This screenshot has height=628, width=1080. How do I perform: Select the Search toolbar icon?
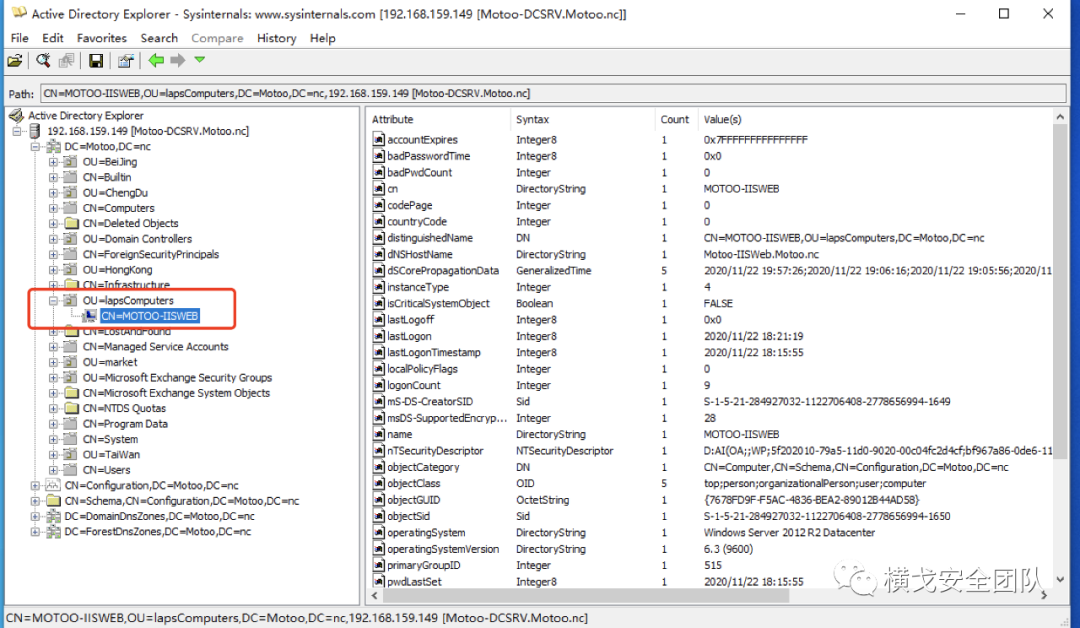tap(43, 60)
